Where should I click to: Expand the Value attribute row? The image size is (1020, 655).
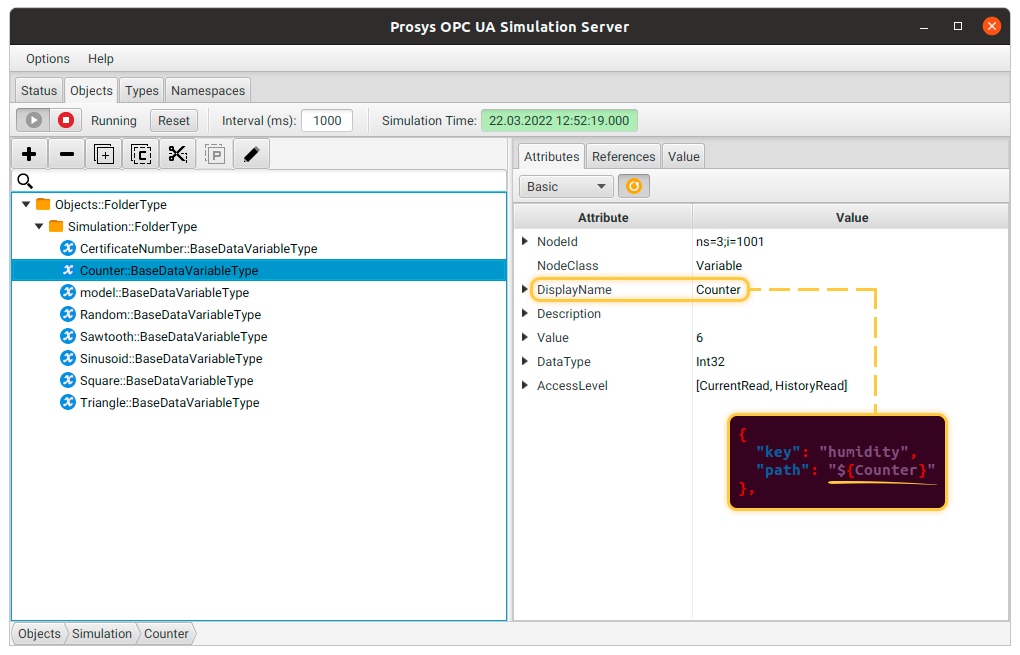click(525, 338)
